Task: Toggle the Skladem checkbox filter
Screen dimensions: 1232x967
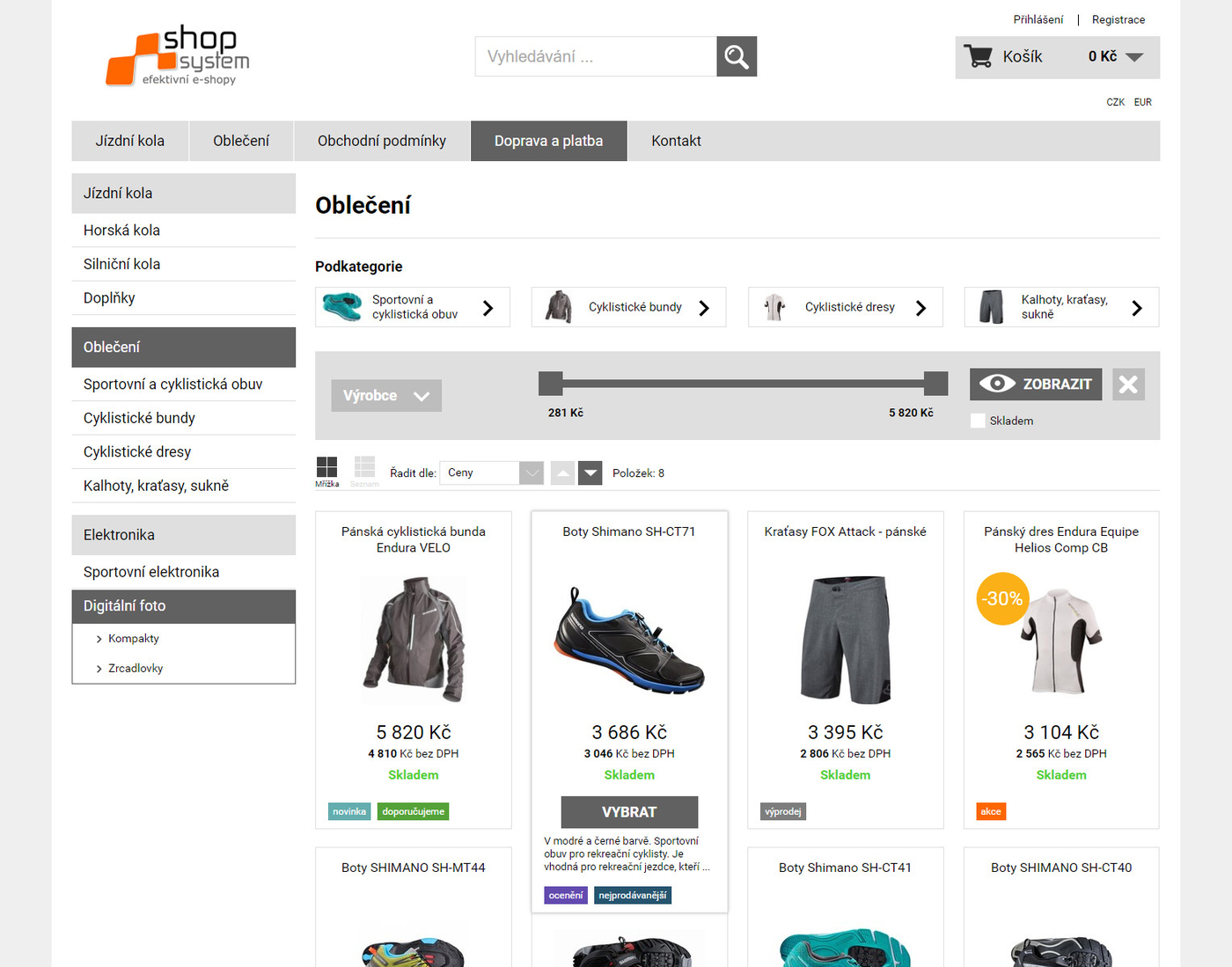Action: [978, 421]
